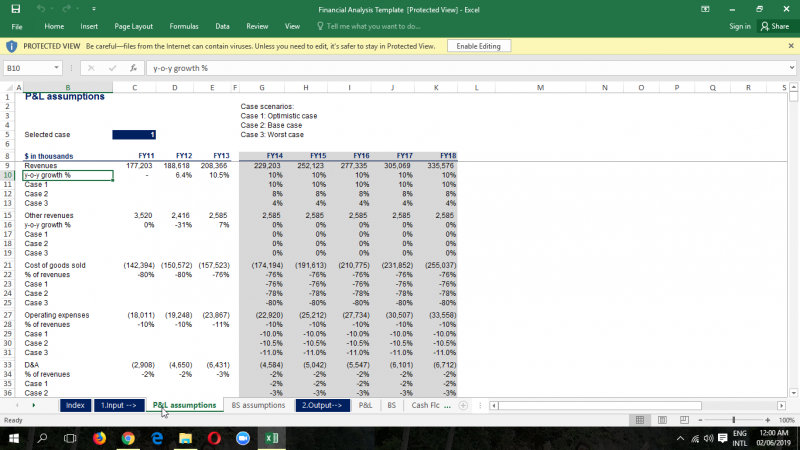Click the Insert Function fx icon

click(x=133, y=68)
